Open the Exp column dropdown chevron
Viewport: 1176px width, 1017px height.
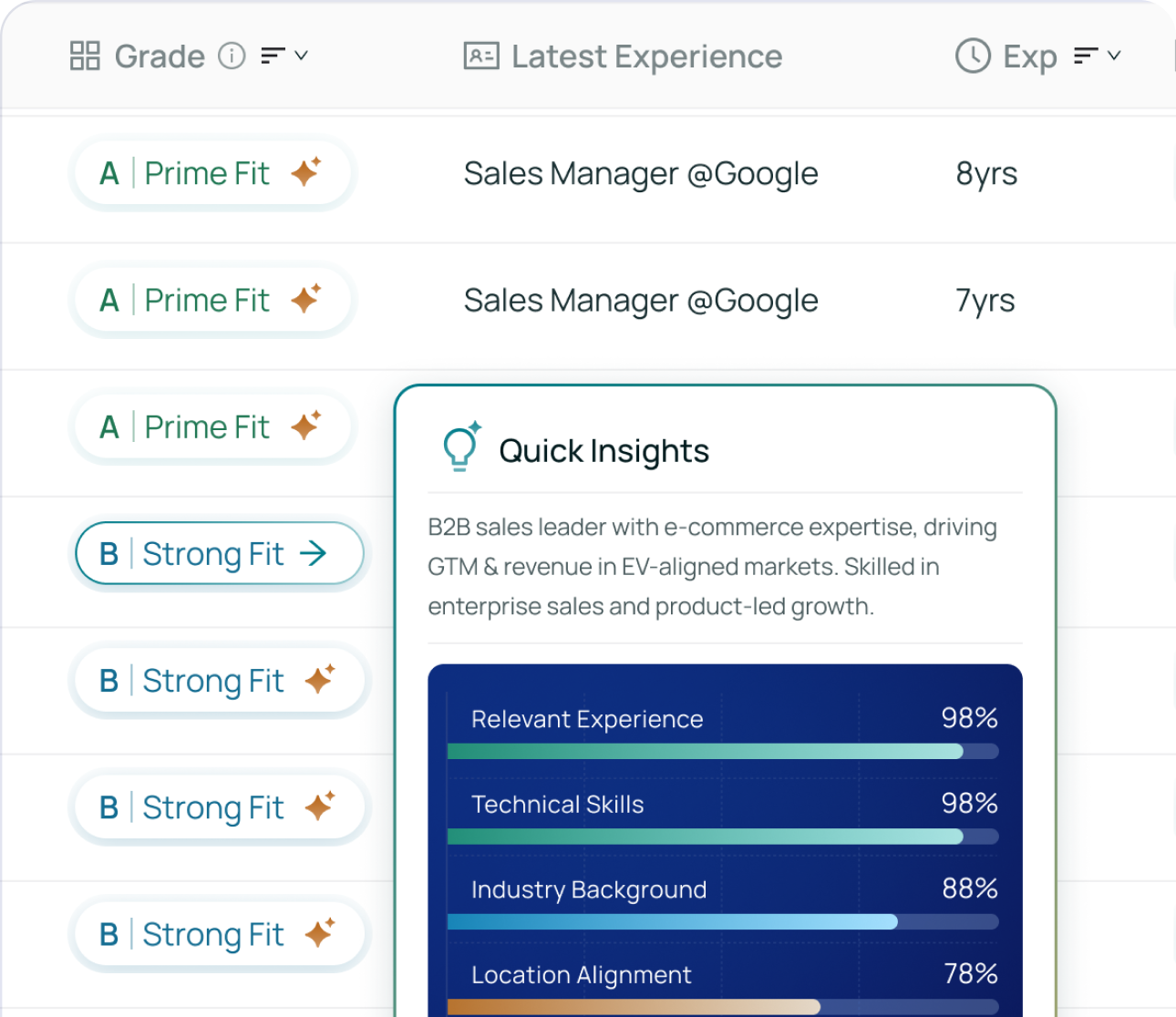[x=1116, y=56]
